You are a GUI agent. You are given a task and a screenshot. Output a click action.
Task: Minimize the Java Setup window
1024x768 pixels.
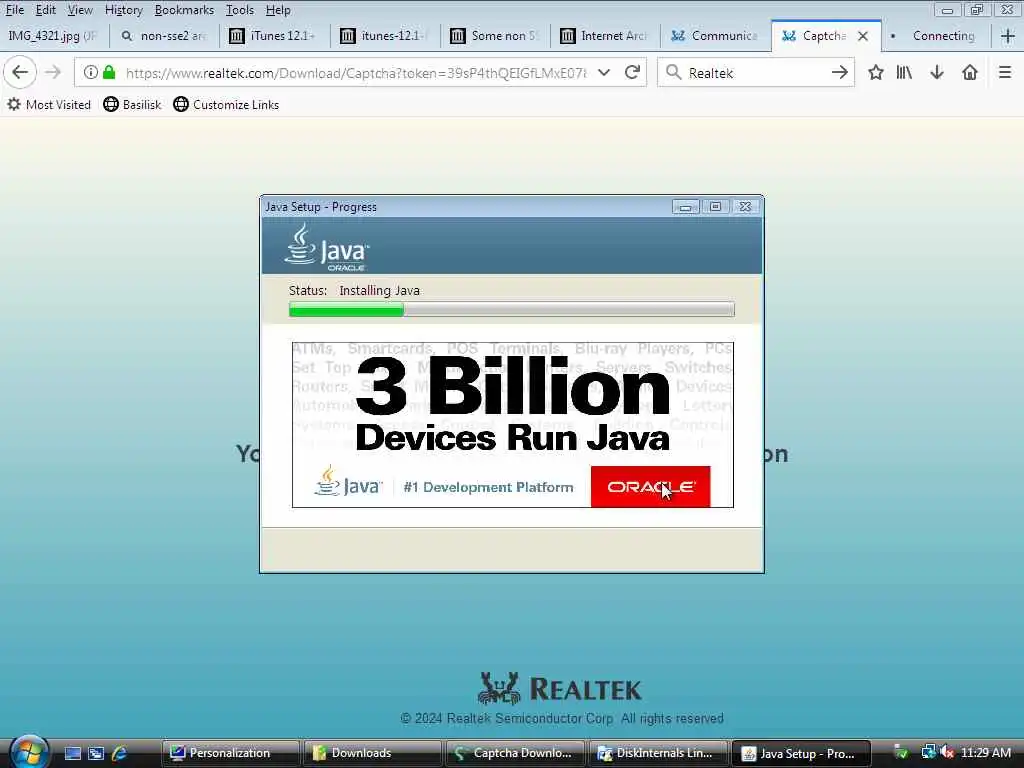tap(686, 206)
